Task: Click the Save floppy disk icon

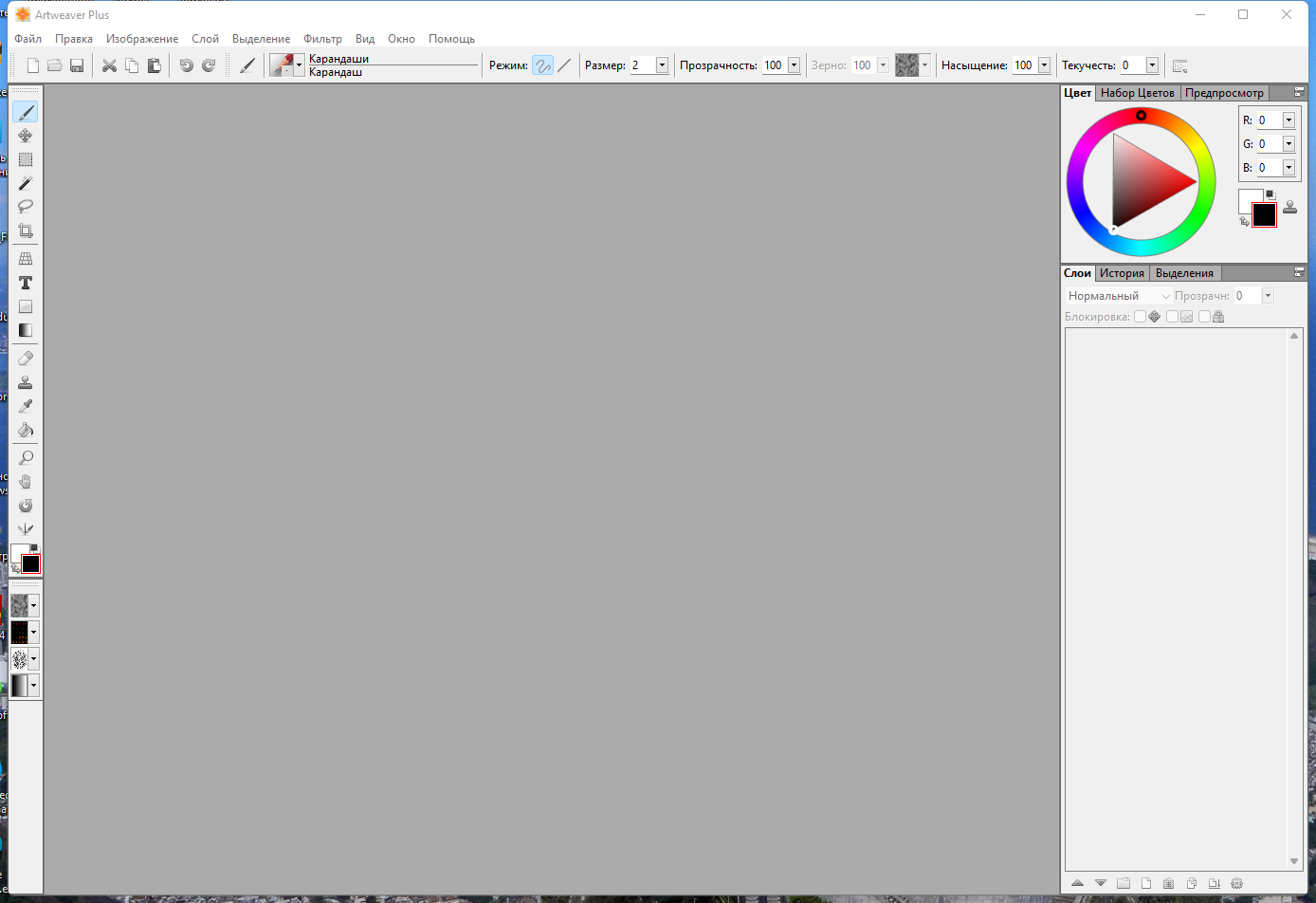Action: click(77, 65)
